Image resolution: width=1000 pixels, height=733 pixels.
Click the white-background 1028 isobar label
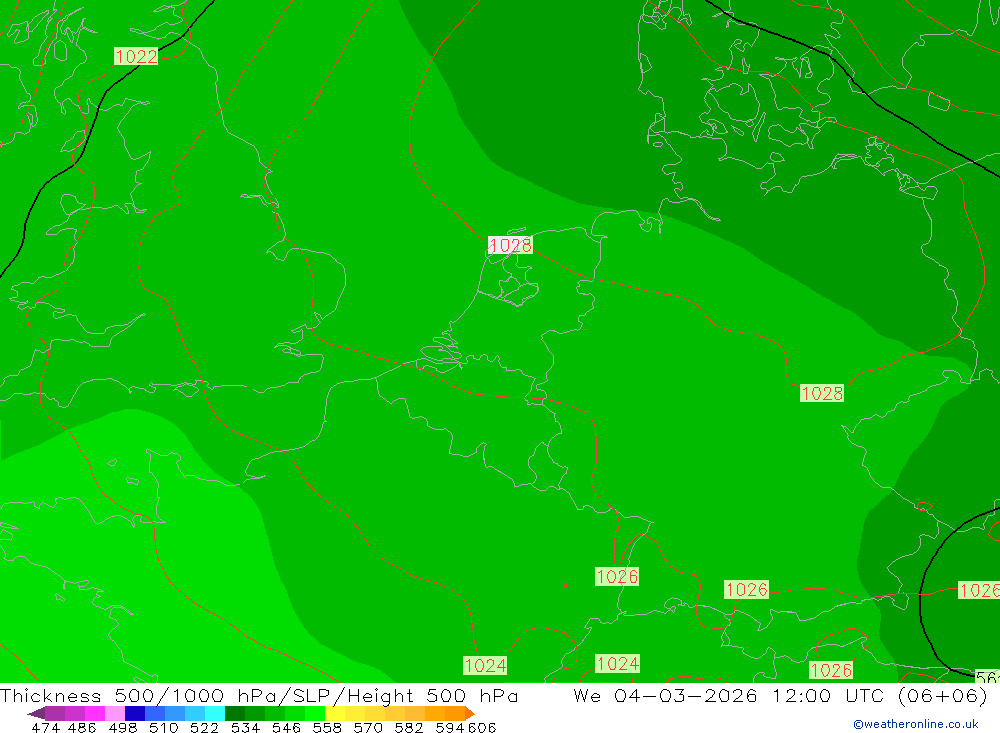(x=510, y=245)
